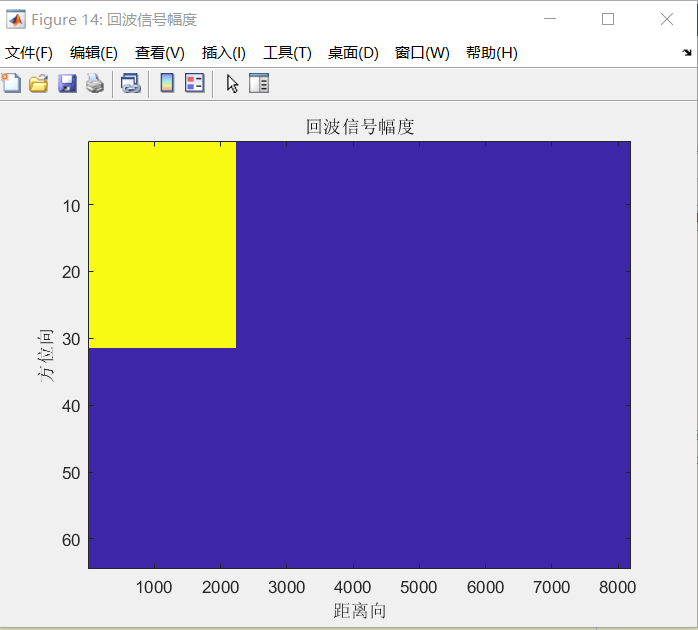Click the x-axis tick label 1000
The width and height of the screenshot is (698, 630).
click(154, 588)
